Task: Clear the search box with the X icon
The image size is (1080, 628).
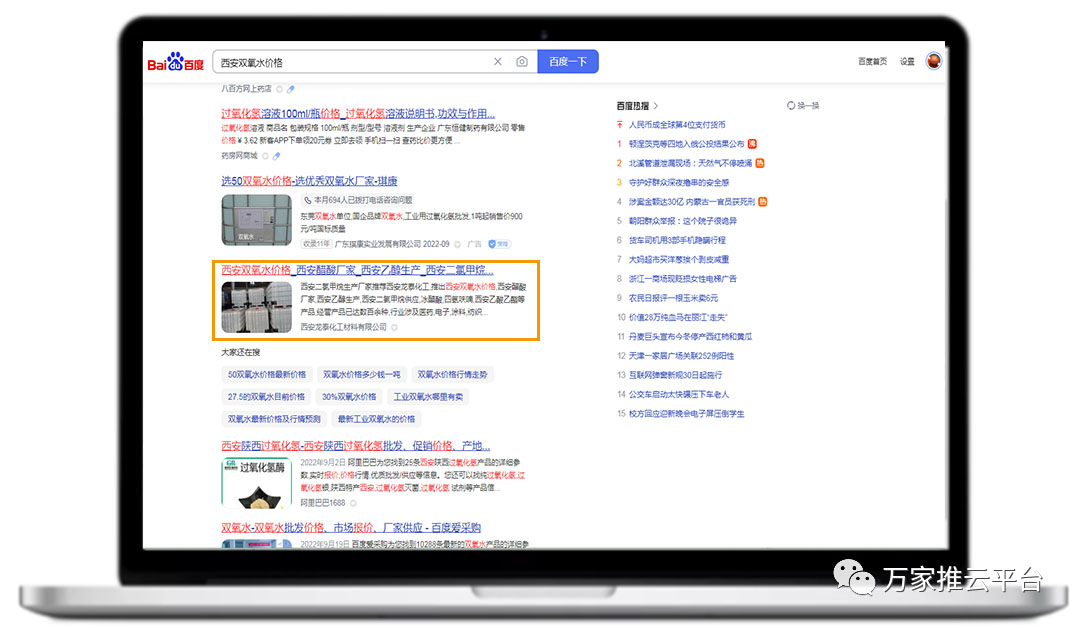Action: tap(498, 62)
